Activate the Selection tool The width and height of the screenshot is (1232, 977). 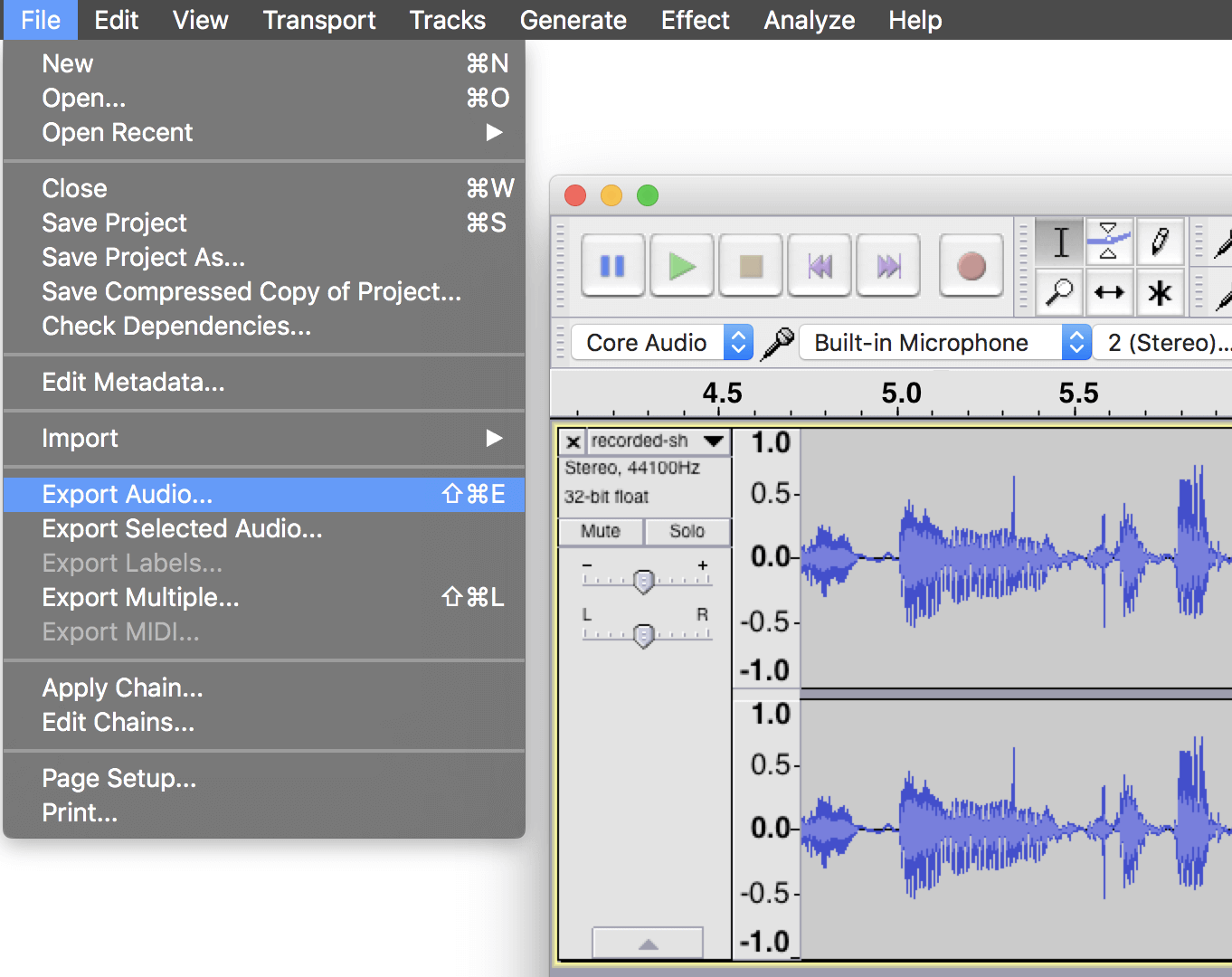pos(1059,242)
